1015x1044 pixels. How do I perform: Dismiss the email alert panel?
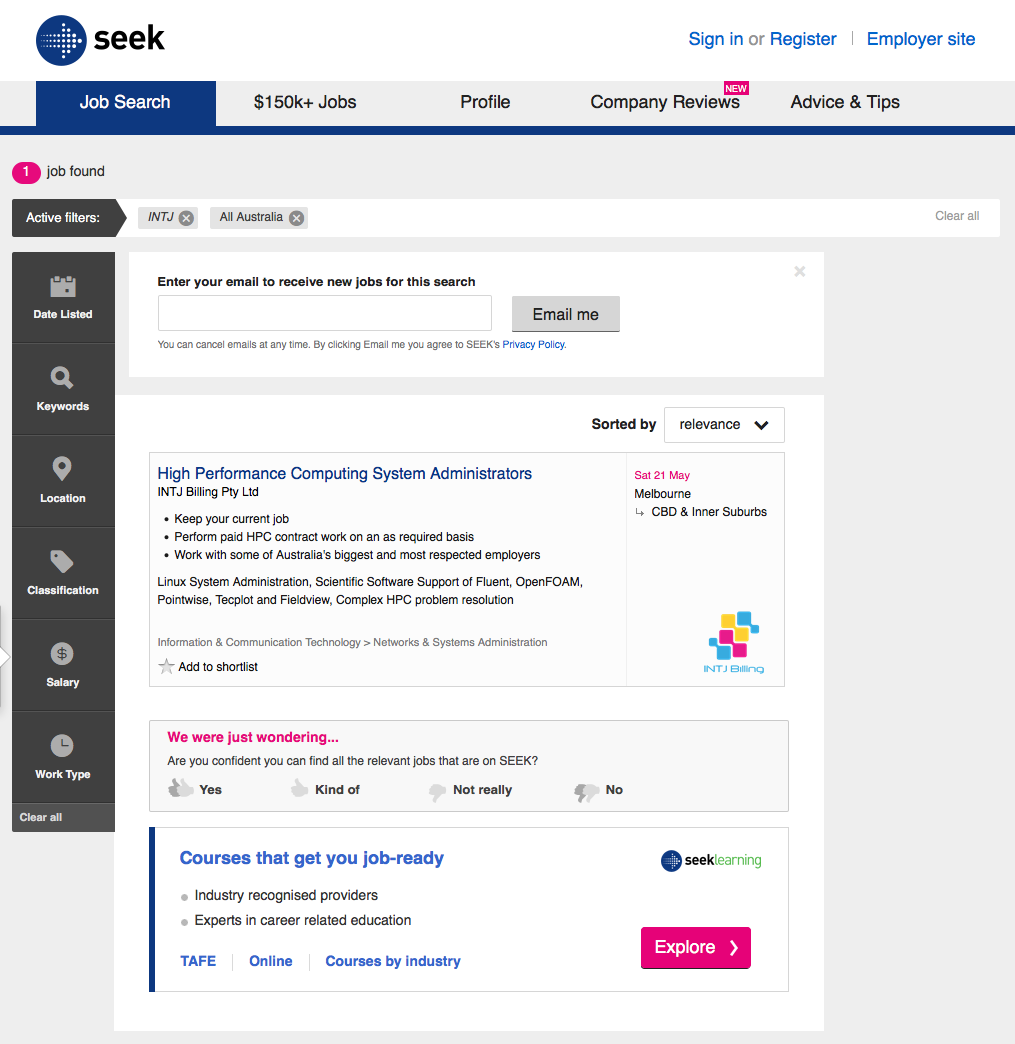(800, 271)
